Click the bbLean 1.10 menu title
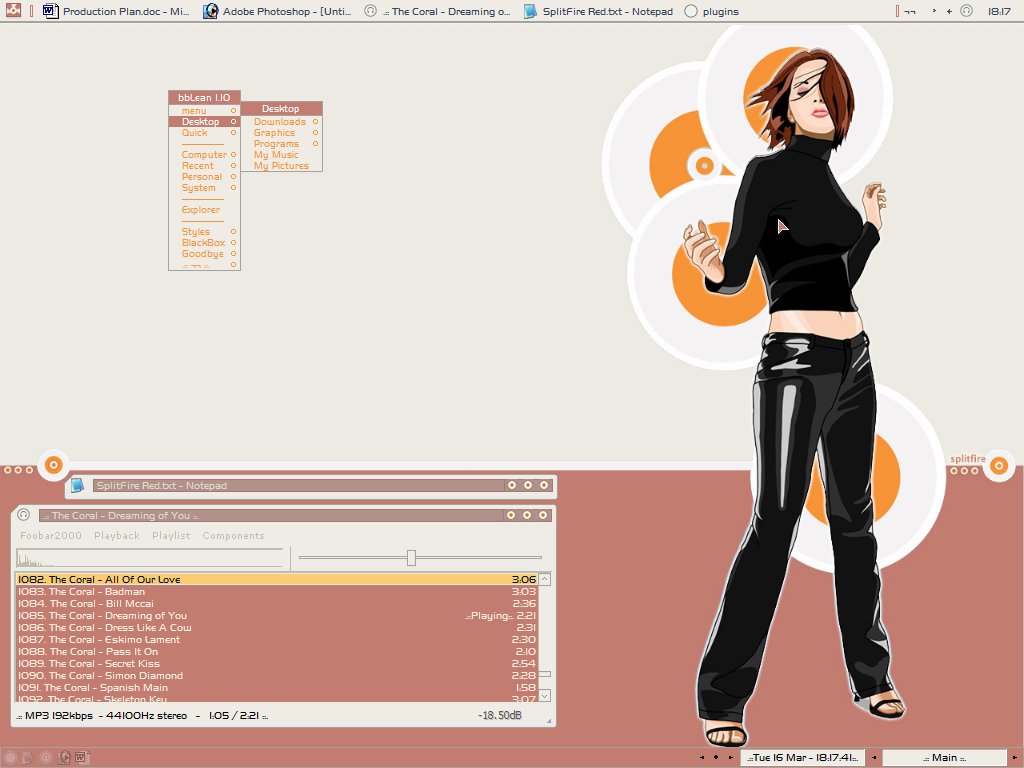Viewport: 1024px width, 768px height. coord(204,97)
